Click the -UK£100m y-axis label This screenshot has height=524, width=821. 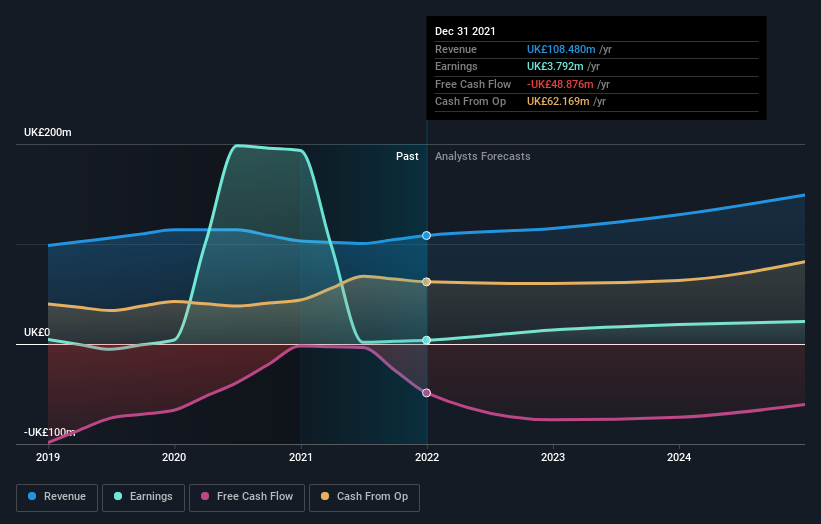coord(49,432)
